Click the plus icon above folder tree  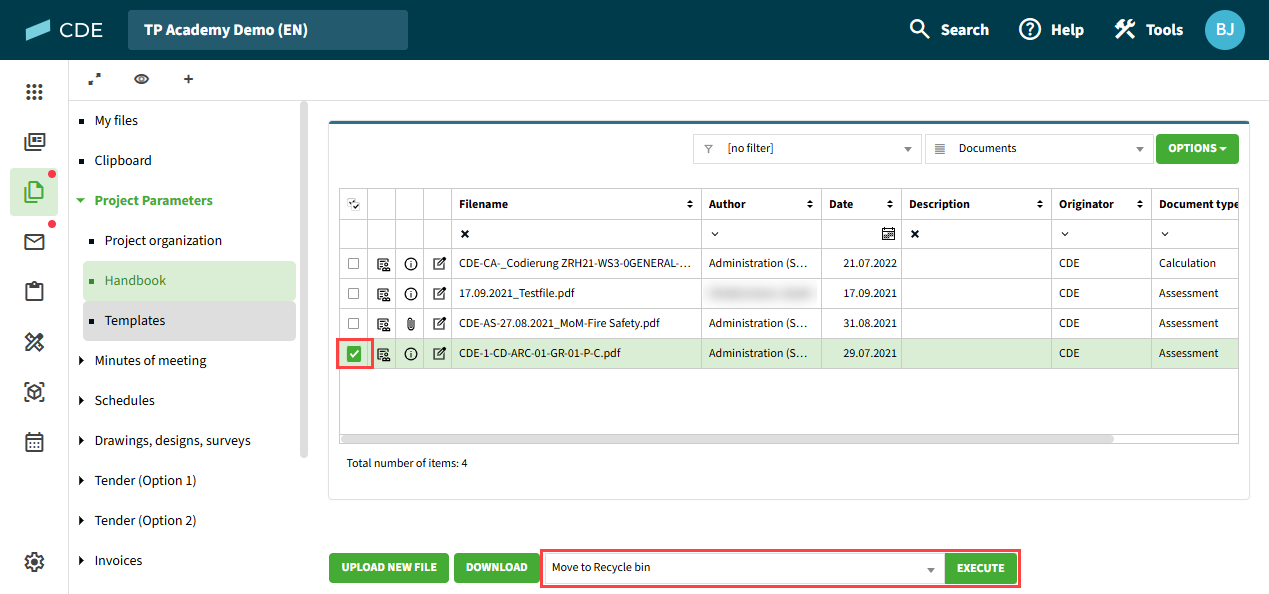[x=188, y=79]
